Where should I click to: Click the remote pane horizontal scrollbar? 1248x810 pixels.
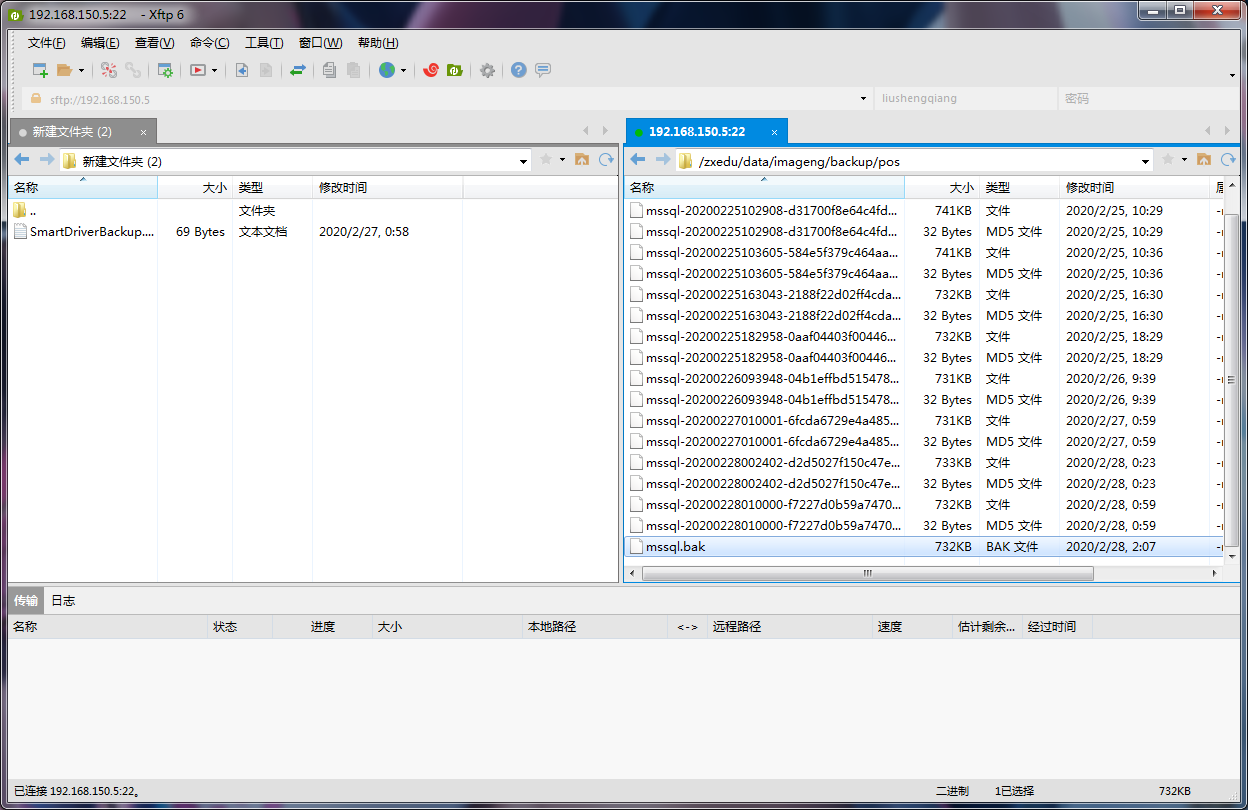pyautogui.click(x=867, y=574)
